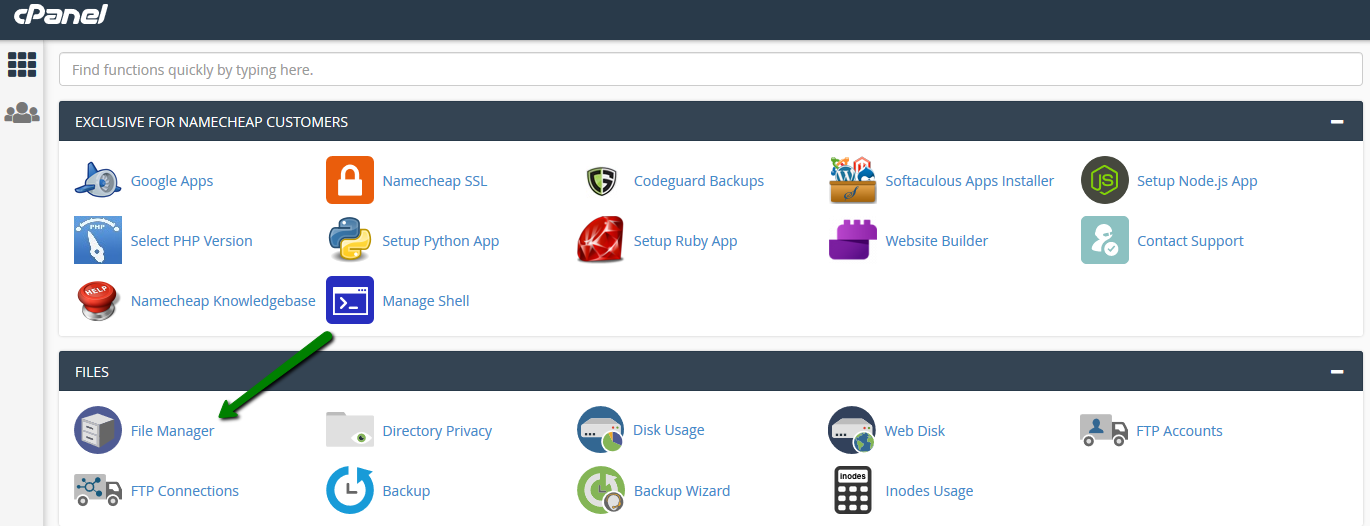The height and width of the screenshot is (526, 1370).
Task: Focus the Find functions search box
Action: point(711,70)
